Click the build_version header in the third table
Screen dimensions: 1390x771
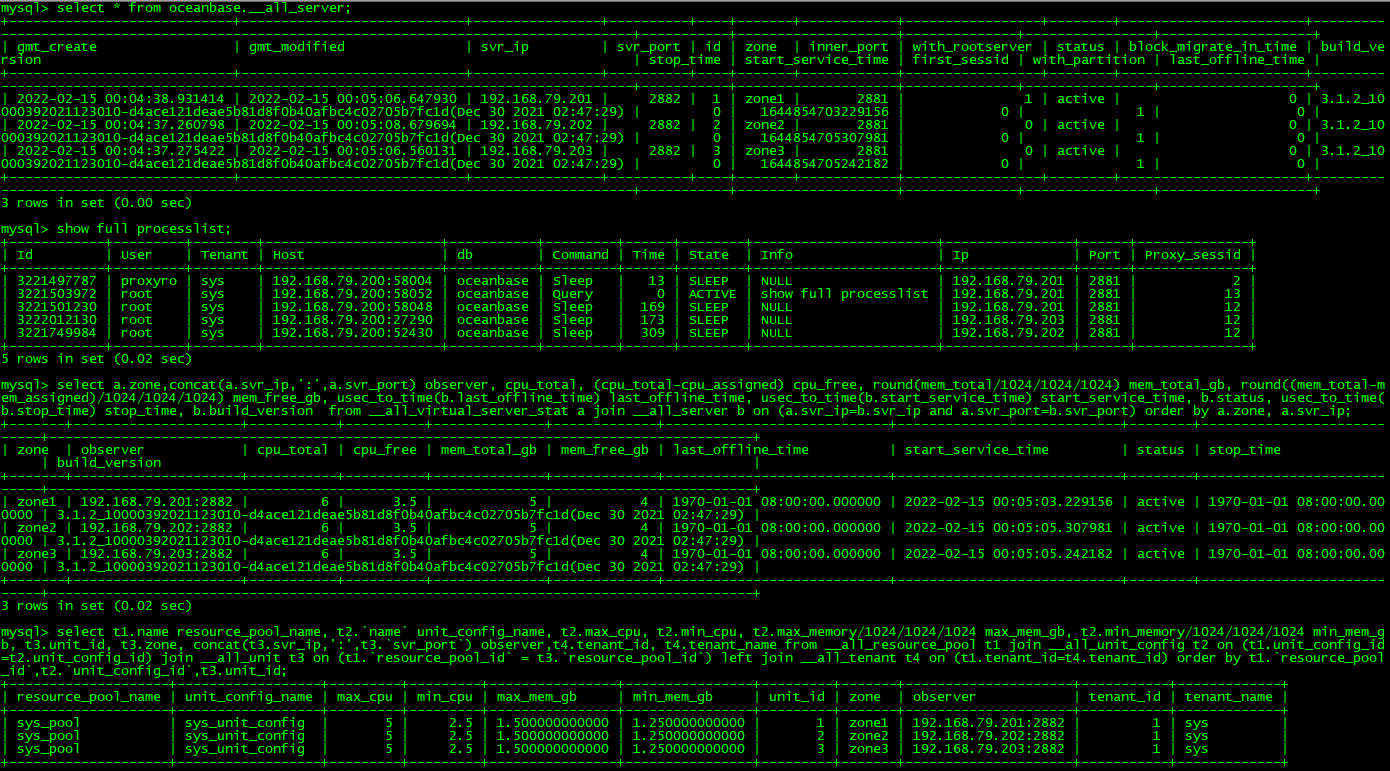click(x=109, y=463)
